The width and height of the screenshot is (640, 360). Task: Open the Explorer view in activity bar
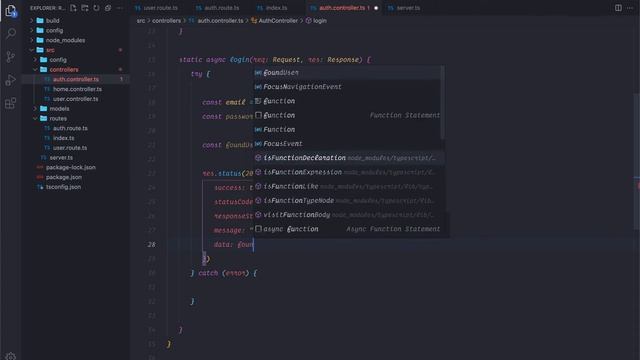click(x=11, y=10)
